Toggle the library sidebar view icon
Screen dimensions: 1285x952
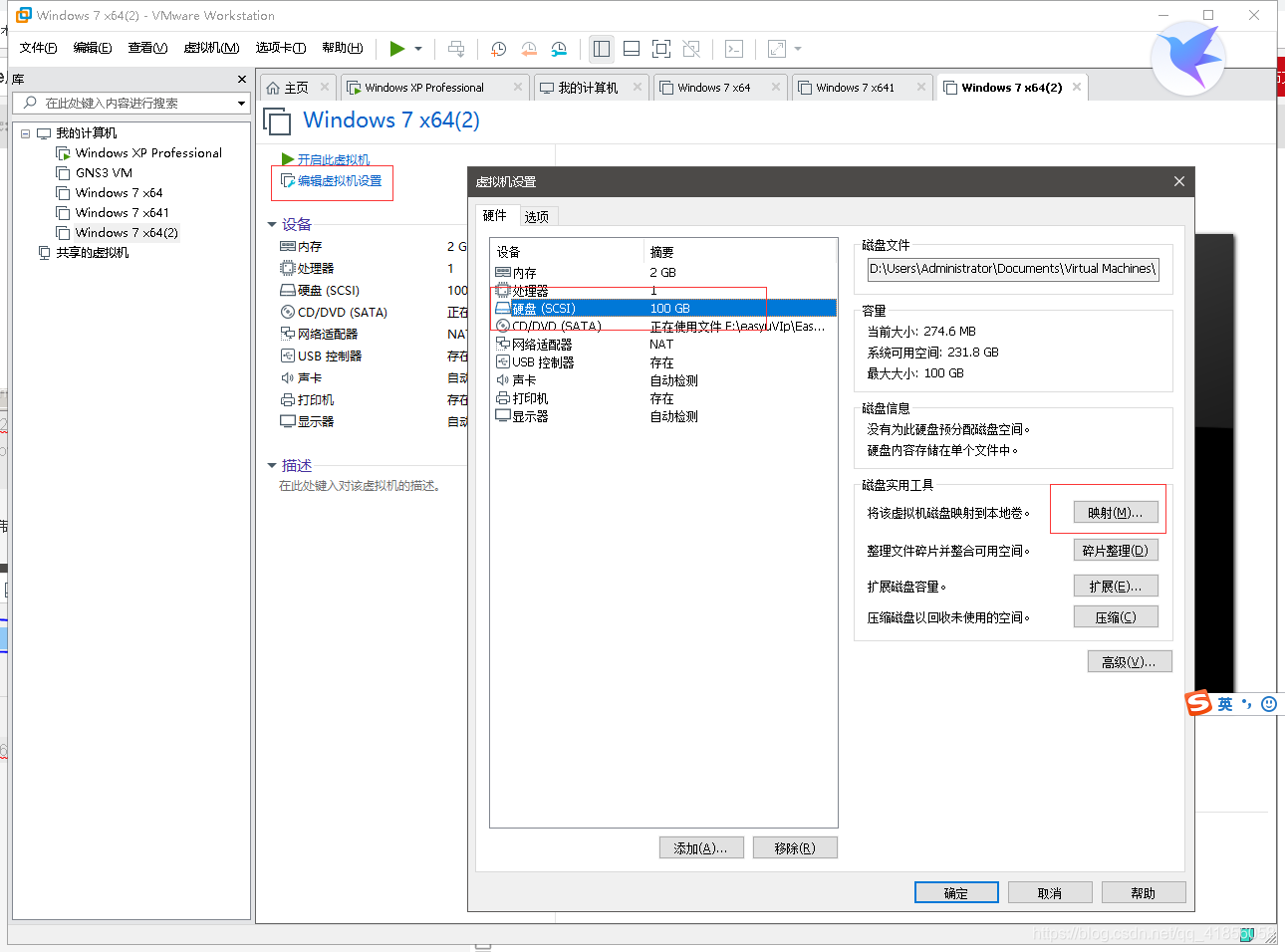(601, 48)
